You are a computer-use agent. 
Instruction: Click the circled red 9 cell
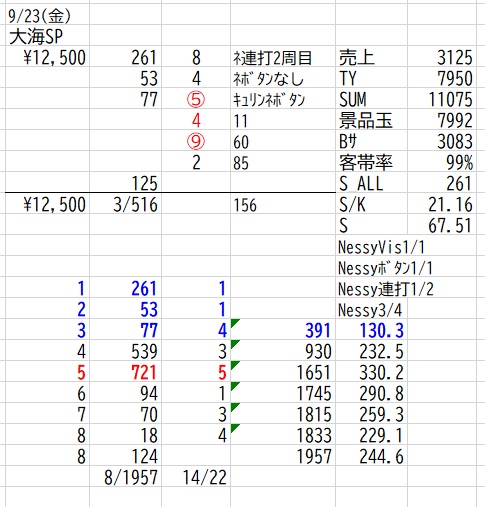click(196, 142)
